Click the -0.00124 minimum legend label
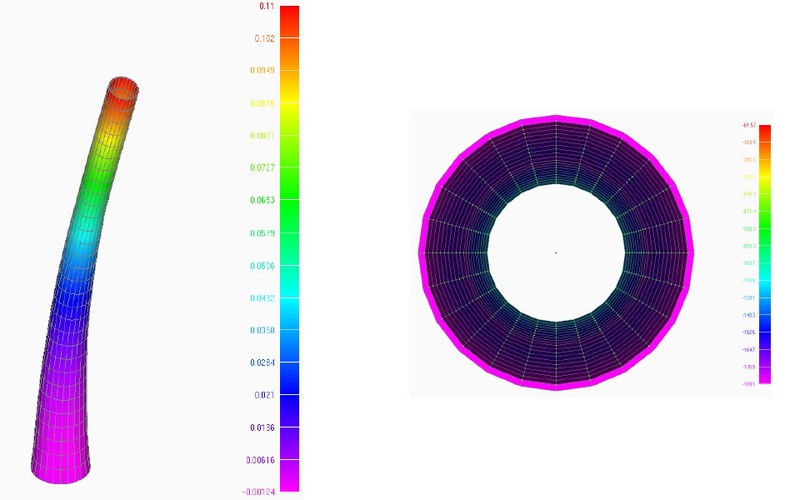 tap(258, 492)
